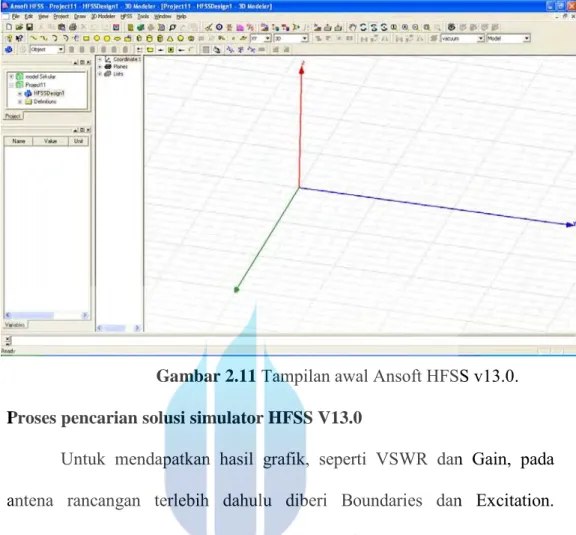Click the What's This help cursor icon
The image size is (576, 535).
19,38
